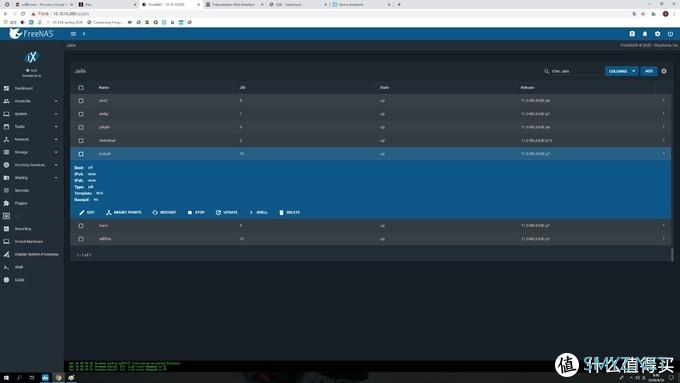The image size is (680, 383).
Task: Click the UPDATE button
Action: tap(226, 213)
